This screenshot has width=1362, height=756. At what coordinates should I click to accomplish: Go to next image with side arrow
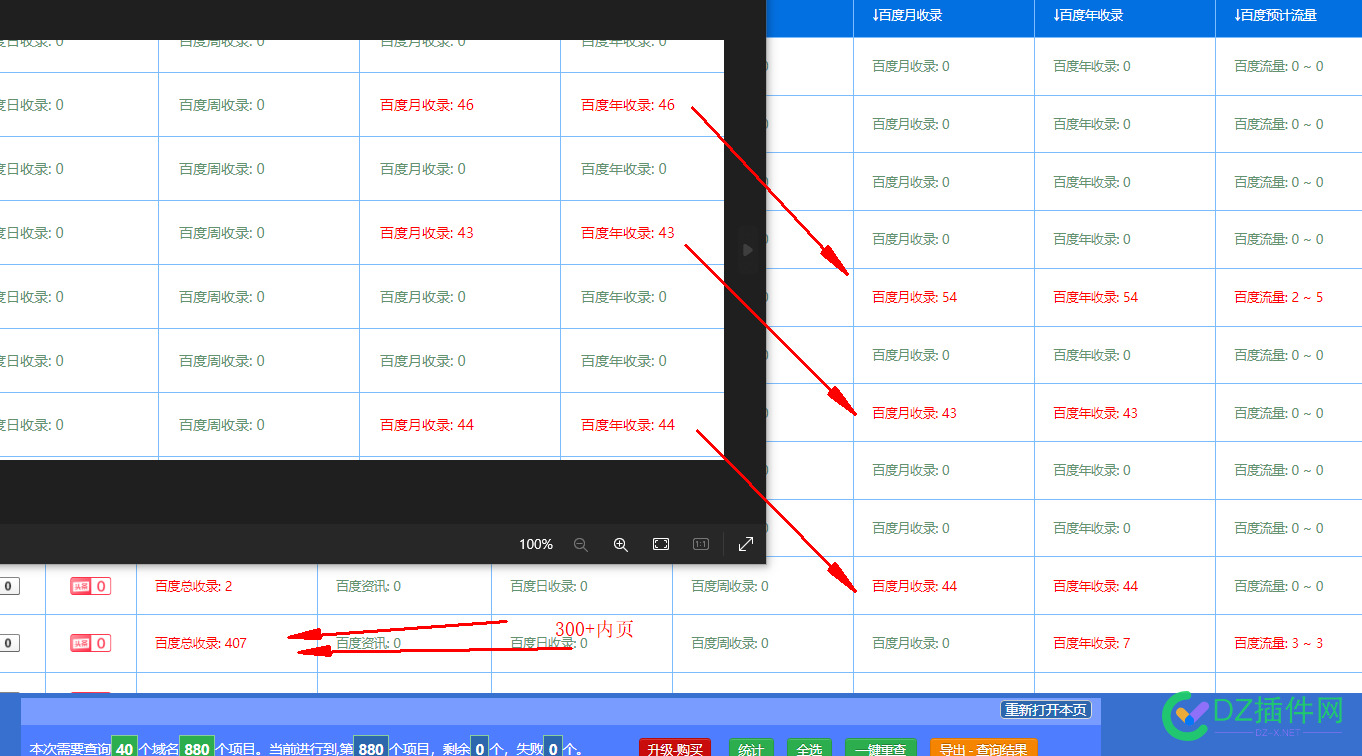pyautogui.click(x=747, y=250)
